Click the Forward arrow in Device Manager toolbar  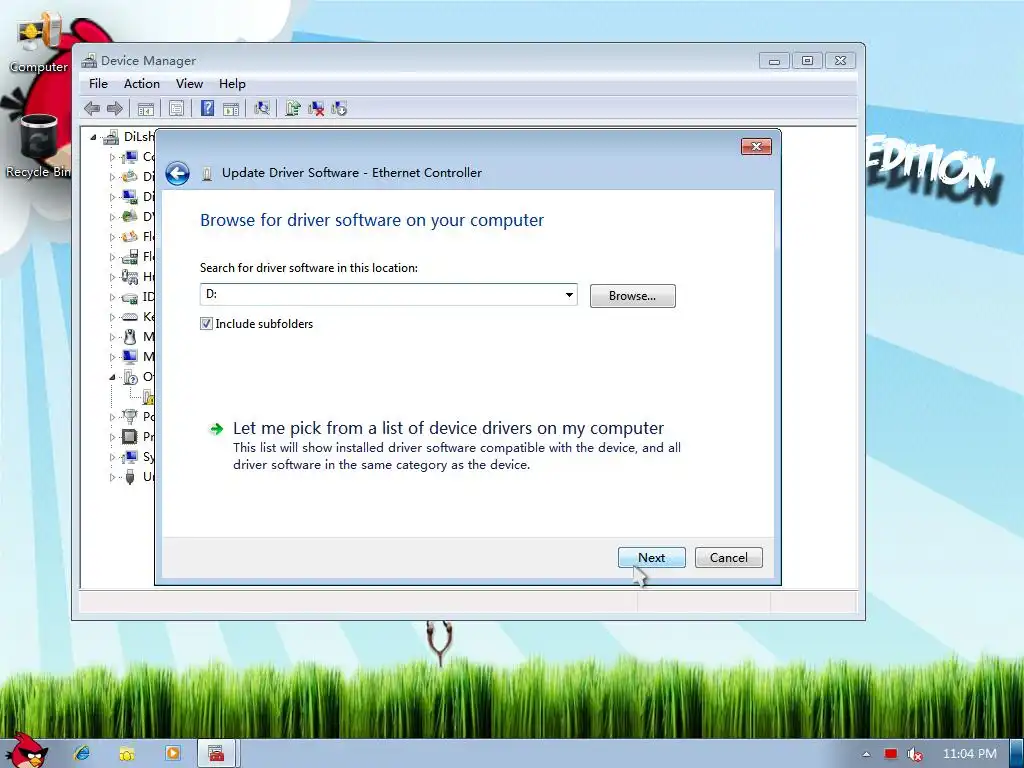pyautogui.click(x=115, y=108)
